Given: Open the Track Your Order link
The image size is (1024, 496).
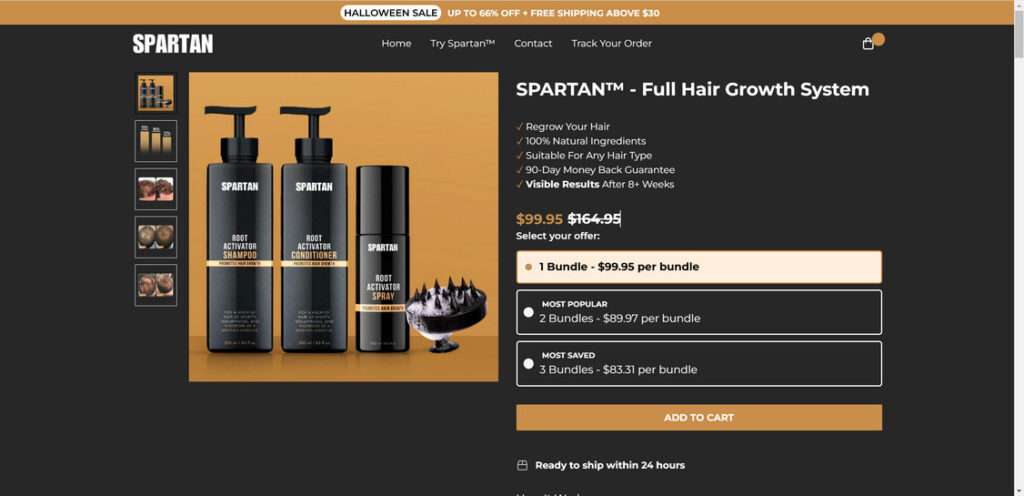Looking at the screenshot, I should [x=611, y=44].
